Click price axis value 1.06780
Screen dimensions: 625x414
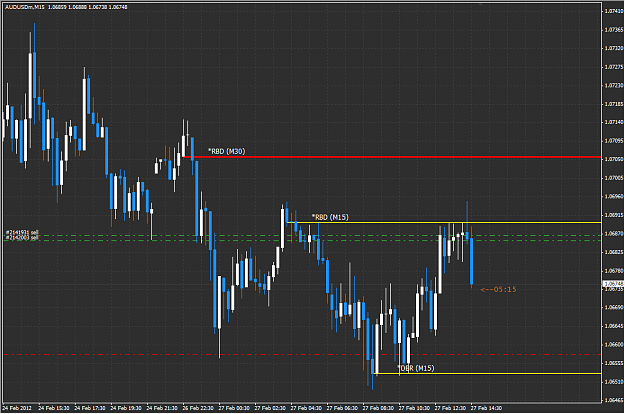pyautogui.click(x=614, y=271)
